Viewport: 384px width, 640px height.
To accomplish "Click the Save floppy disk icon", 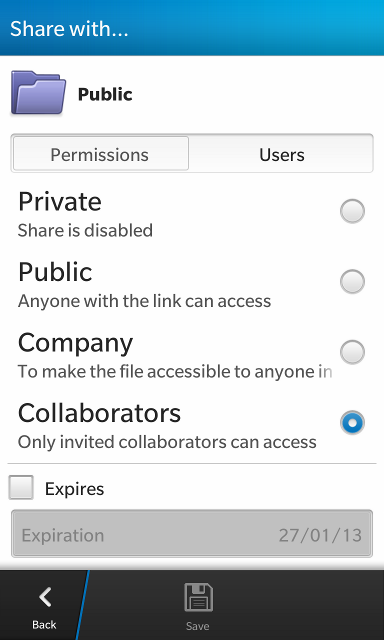I will tap(198, 597).
